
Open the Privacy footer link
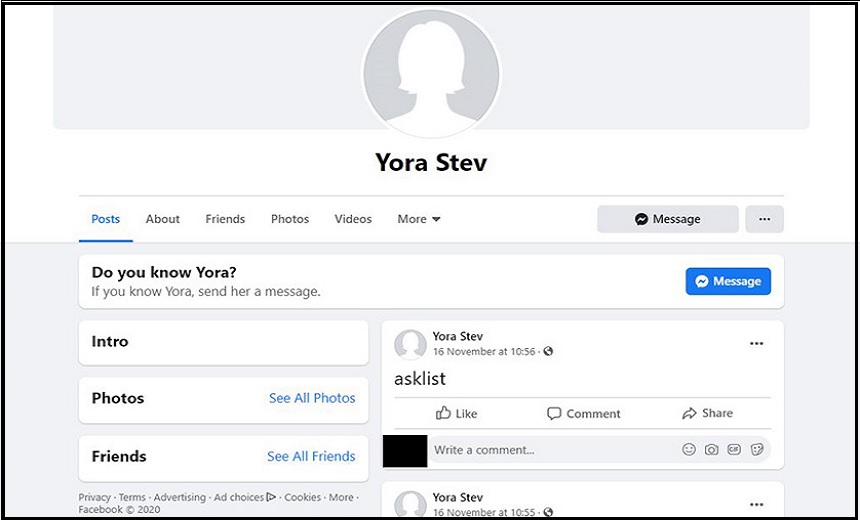coord(95,497)
